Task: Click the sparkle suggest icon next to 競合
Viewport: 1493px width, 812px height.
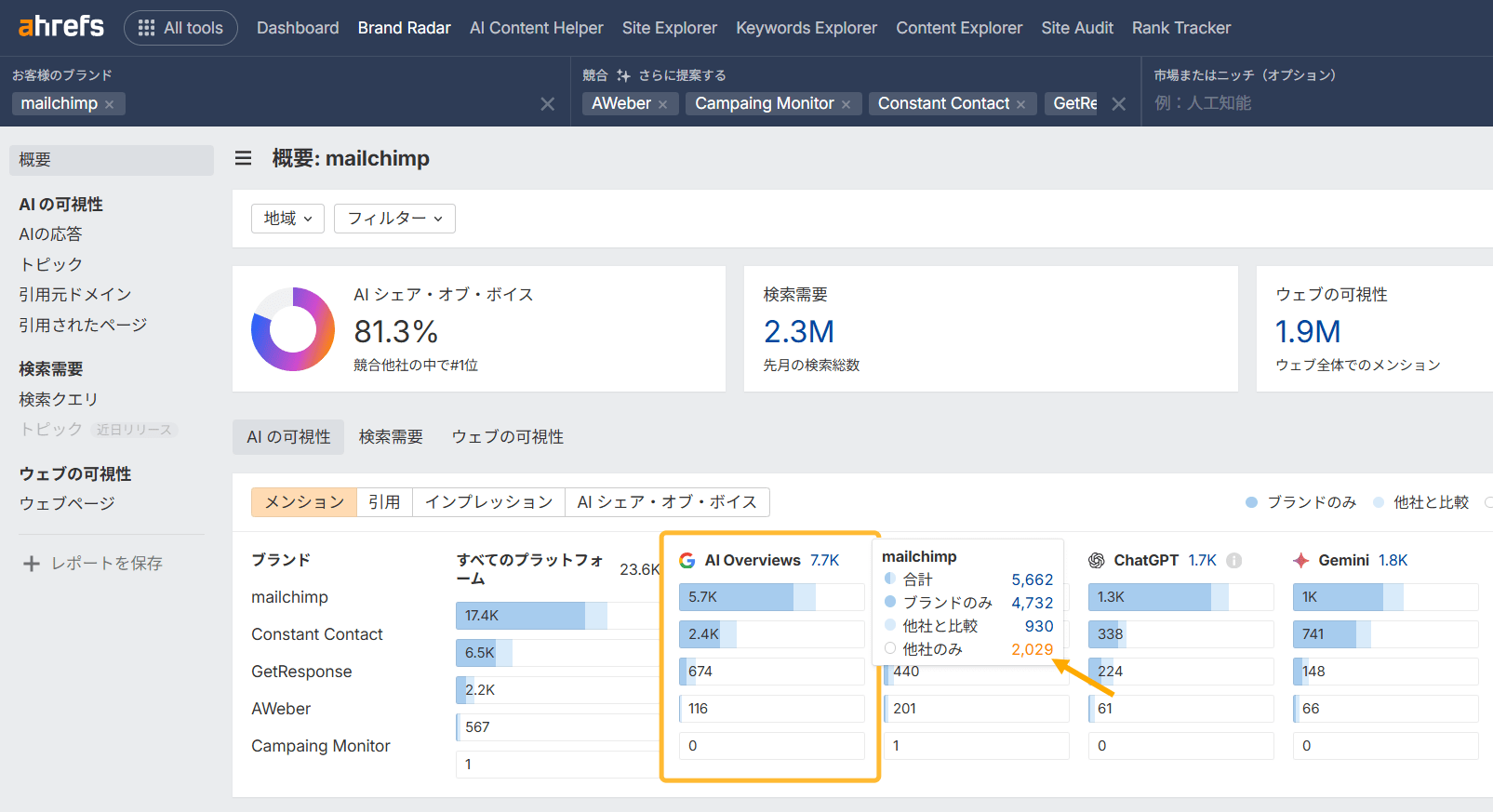Action: coord(623,75)
